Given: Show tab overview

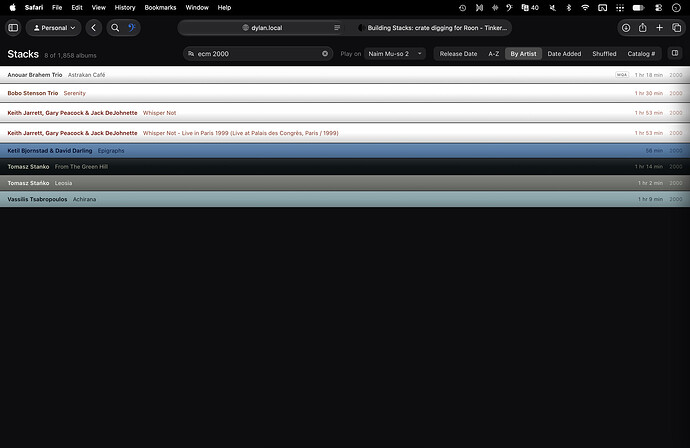Looking at the screenshot, I should pyautogui.click(x=676, y=28).
